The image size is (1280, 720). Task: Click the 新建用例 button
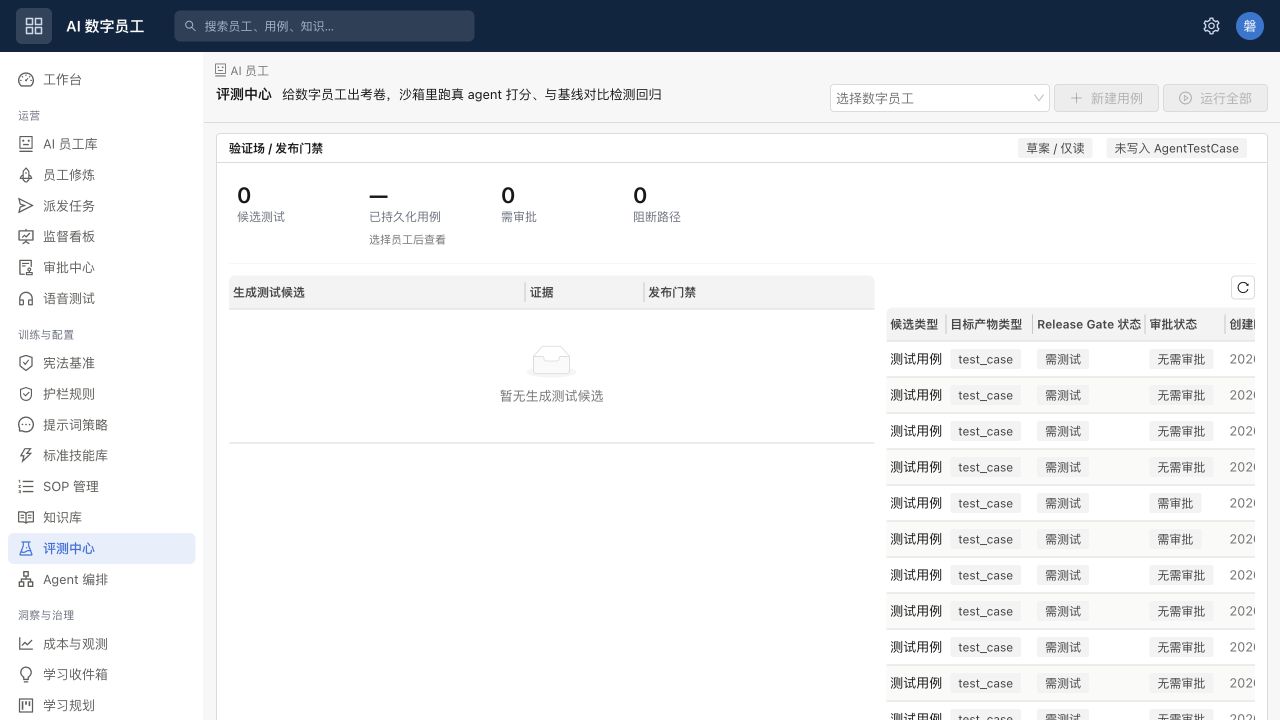click(x=1106, y=98)
